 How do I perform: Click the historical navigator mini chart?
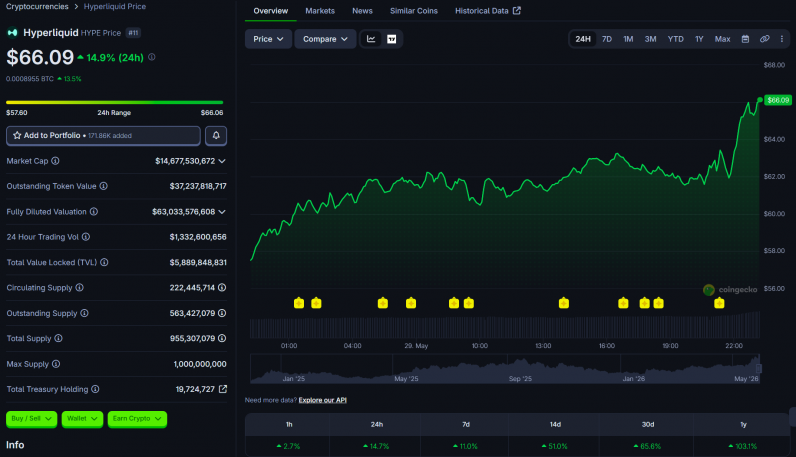[x=505, y=369]
